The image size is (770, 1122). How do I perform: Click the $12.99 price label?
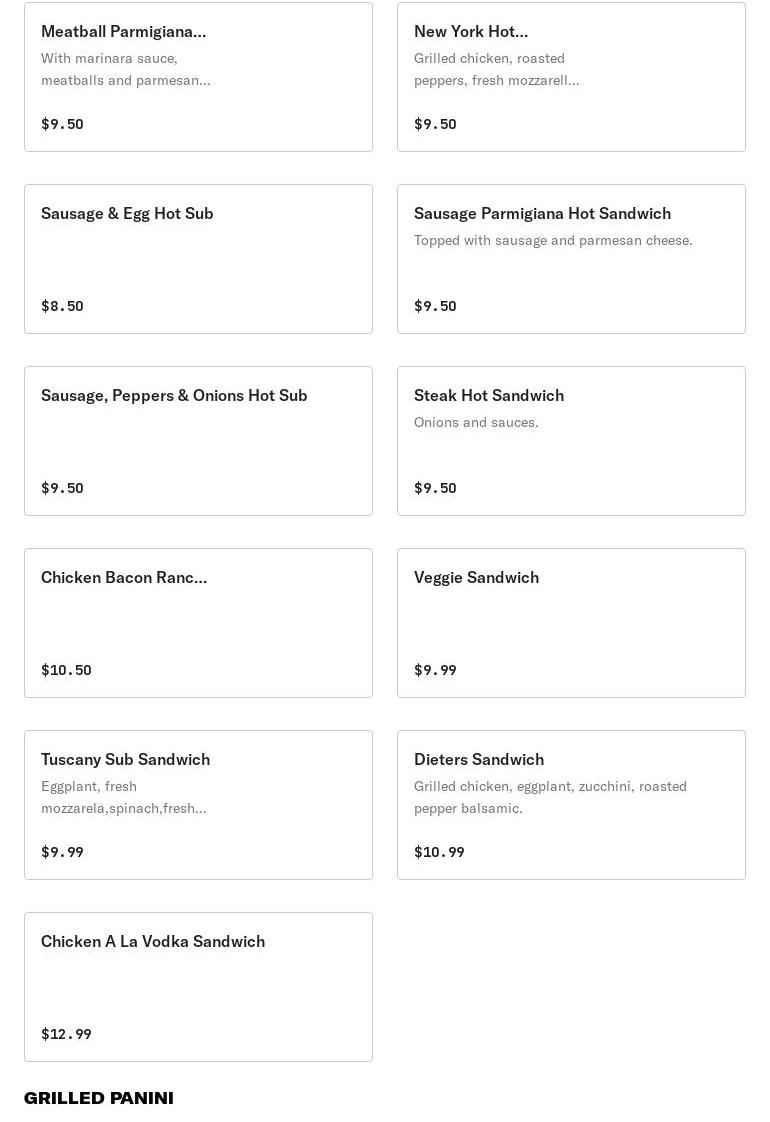click(x=66, y=1034)
